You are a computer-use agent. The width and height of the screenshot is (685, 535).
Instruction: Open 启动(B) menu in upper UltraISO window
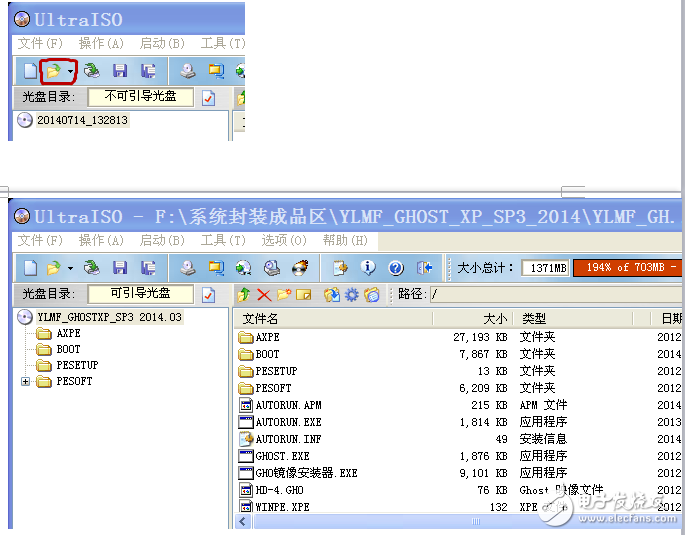click(162, 43)
